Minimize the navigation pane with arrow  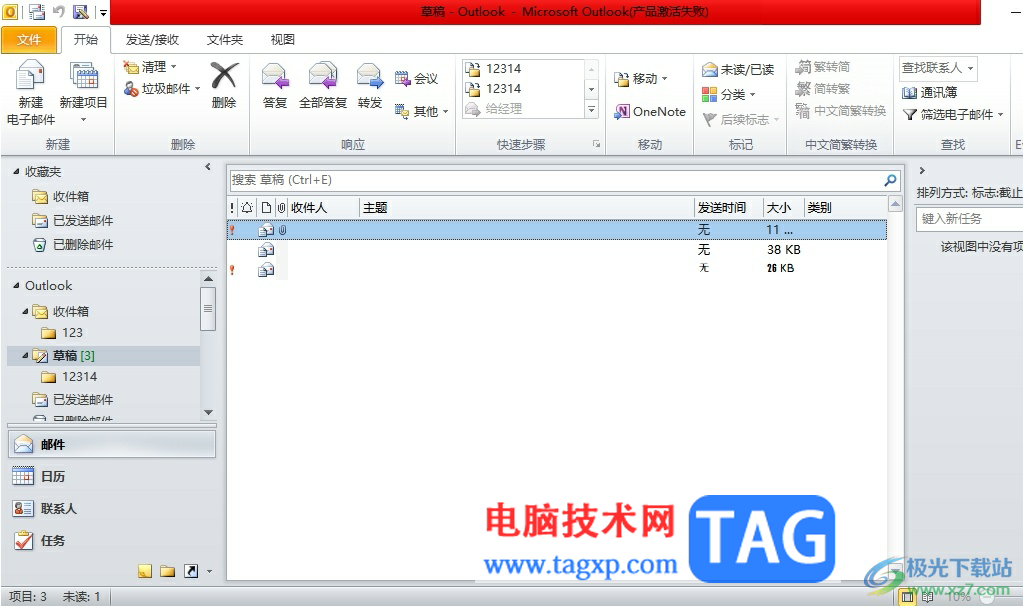(x=208, y=167)
